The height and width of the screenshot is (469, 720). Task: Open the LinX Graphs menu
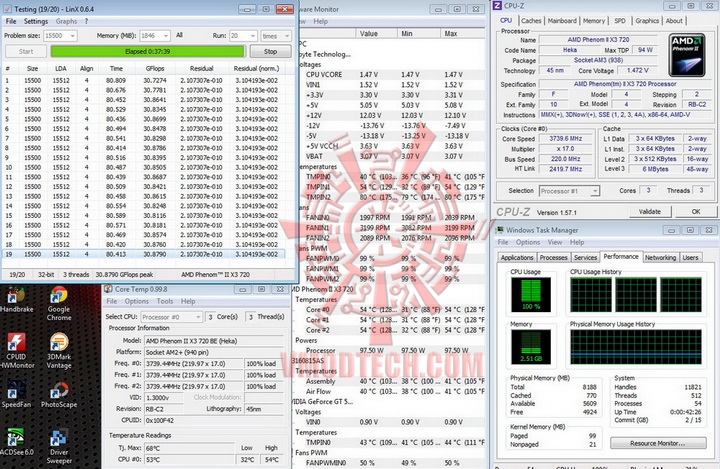tap(67, 22)
